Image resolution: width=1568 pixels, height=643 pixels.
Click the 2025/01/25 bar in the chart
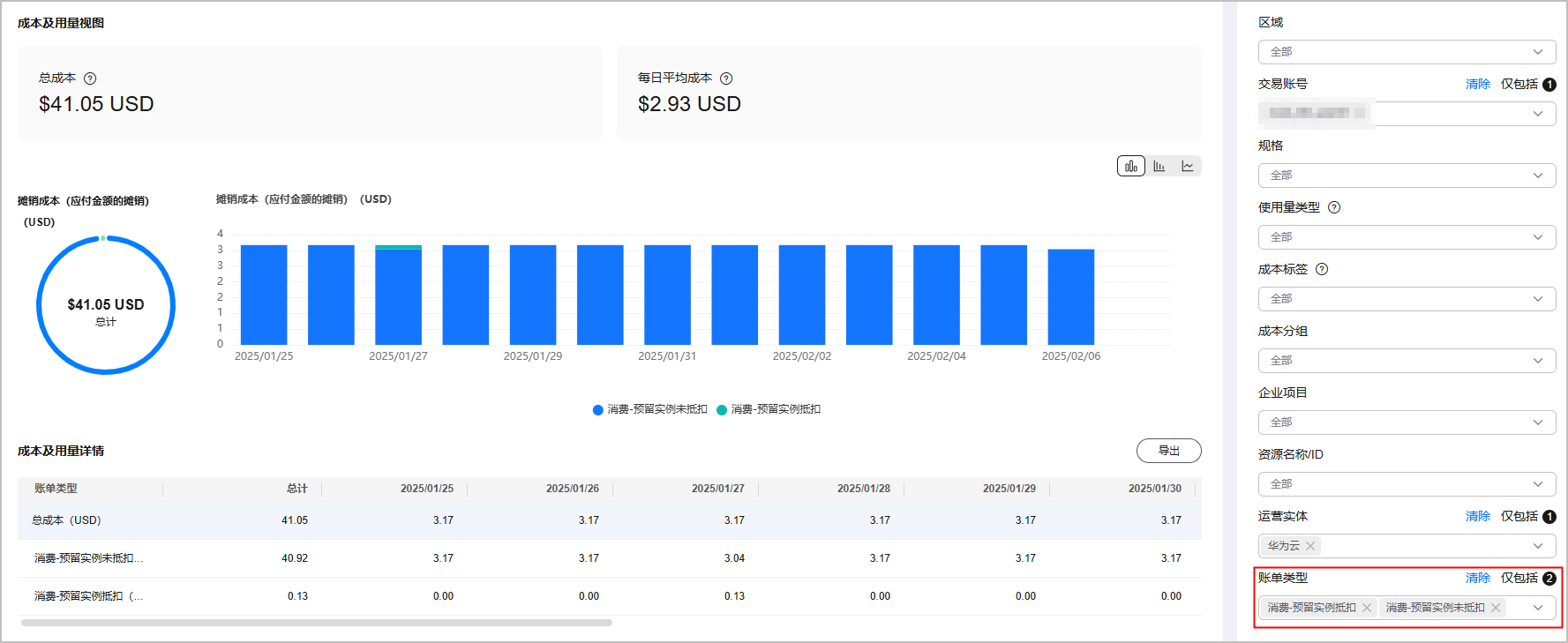pyautogui.click(x=264, y=295)
